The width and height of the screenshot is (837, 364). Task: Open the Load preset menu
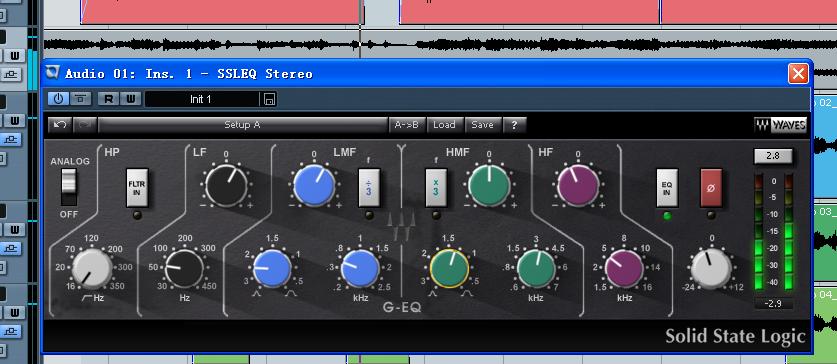coord(444,125)
